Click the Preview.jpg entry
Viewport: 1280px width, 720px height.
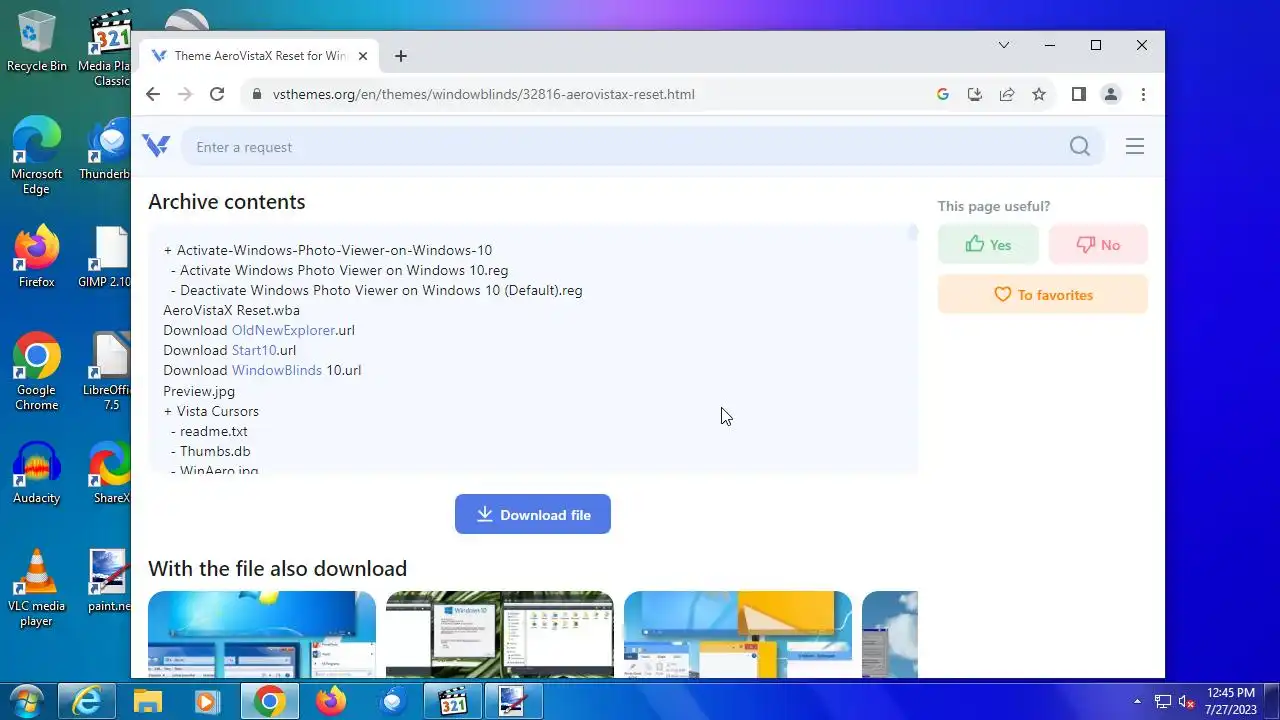[x=199, y=391]
